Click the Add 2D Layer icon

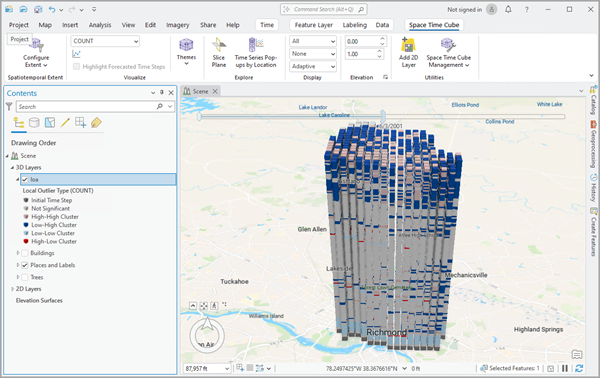click(408, 45)
